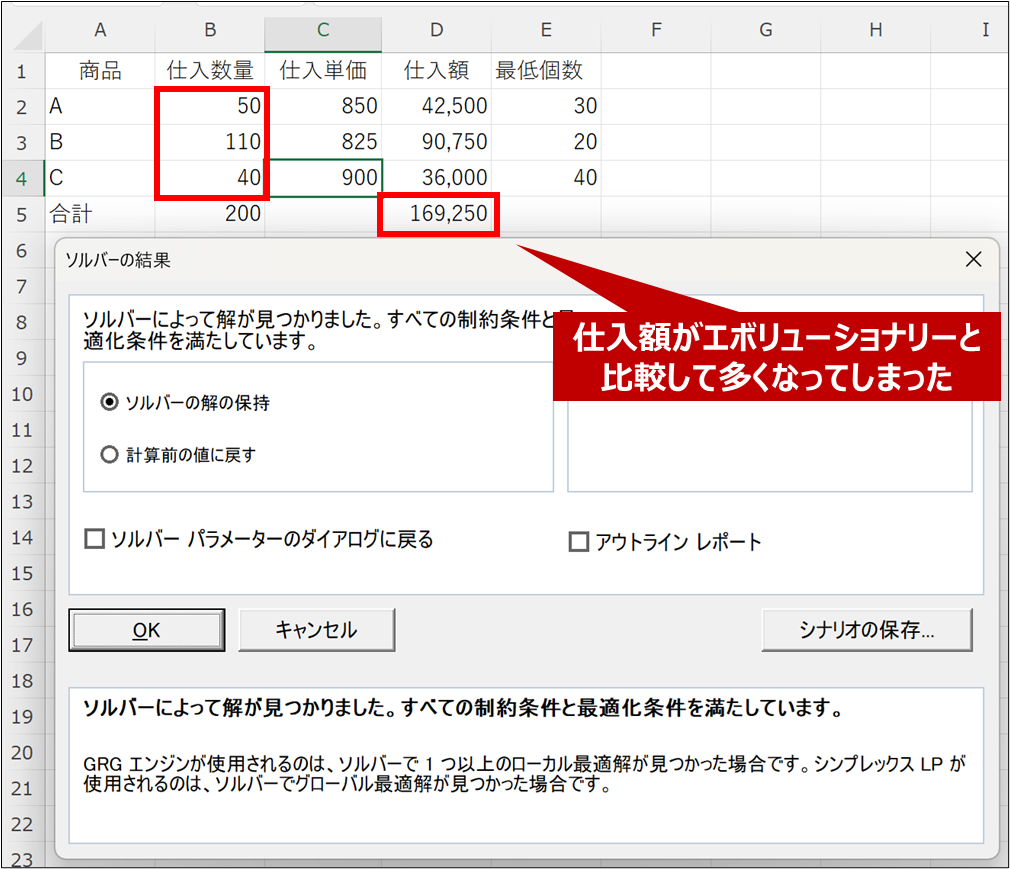Close the ソルバーの結果 dialog with X
The image size is (1010, 869).
[x=973, y=260]
